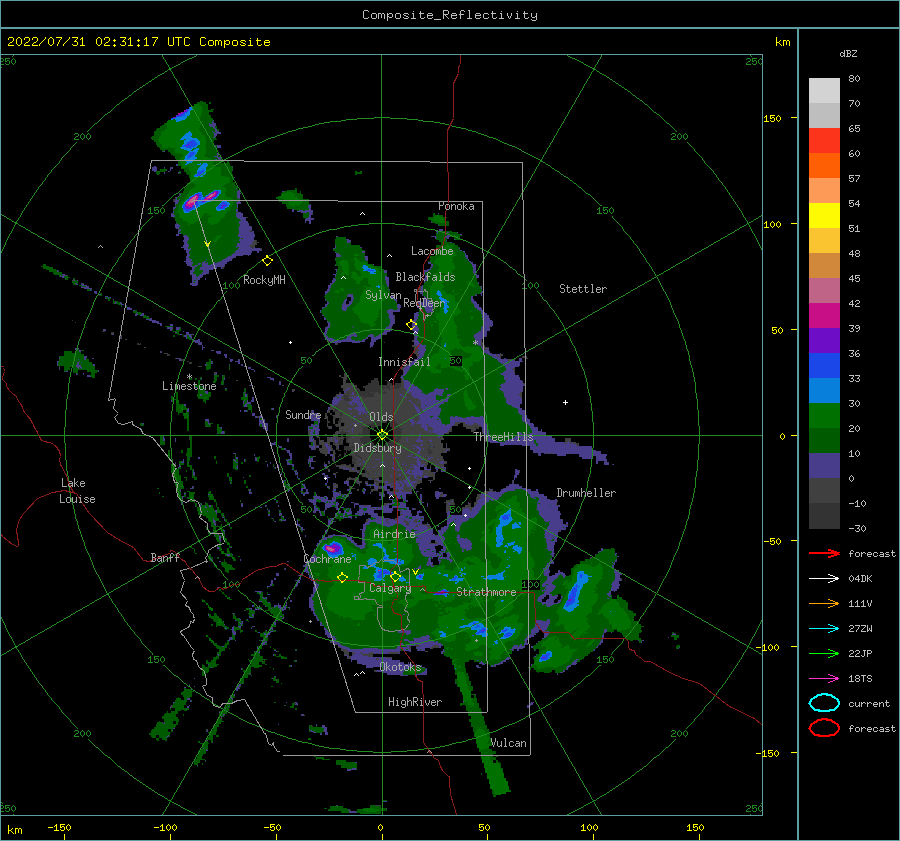The width and height of the screenshot is (900, 841).
Task: Click the dBZ legend heading
Action: [x=848, y=53]
